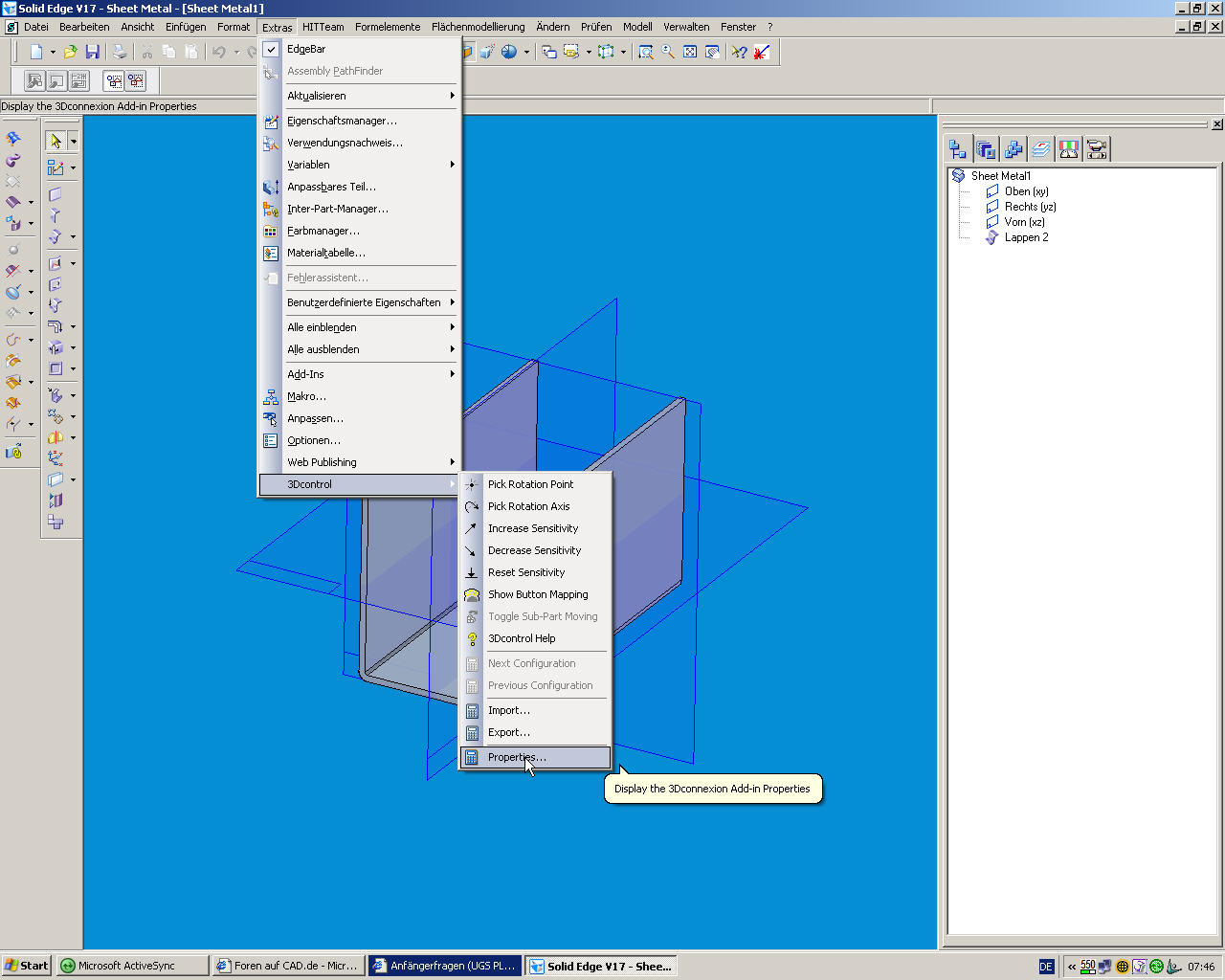This screenshot has height=980, width=1225.
Task: Select the Zoom magnifier tool
Action: [x=668, y=52]
